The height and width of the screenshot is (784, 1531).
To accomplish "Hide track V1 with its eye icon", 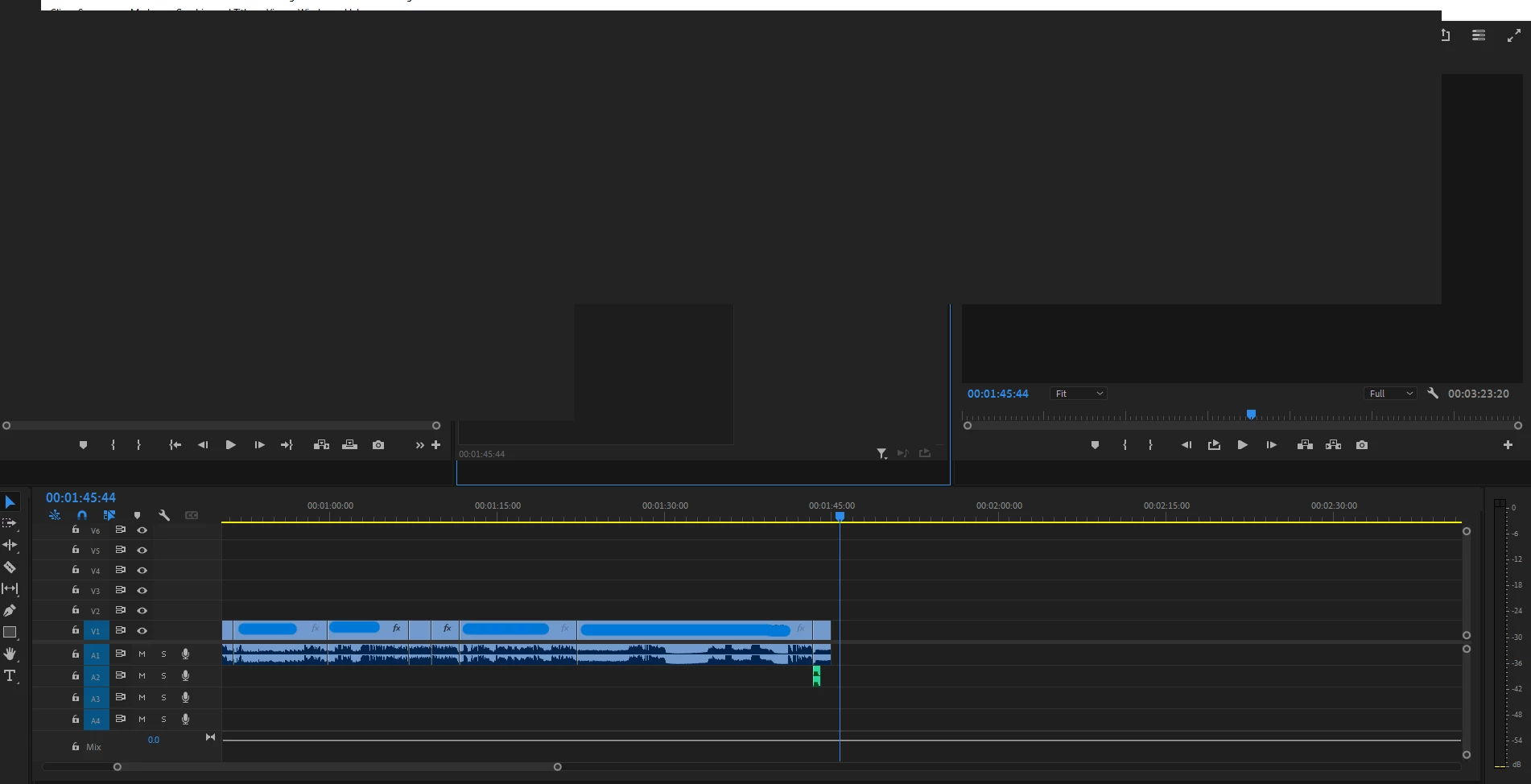I will tap(142, 631).
